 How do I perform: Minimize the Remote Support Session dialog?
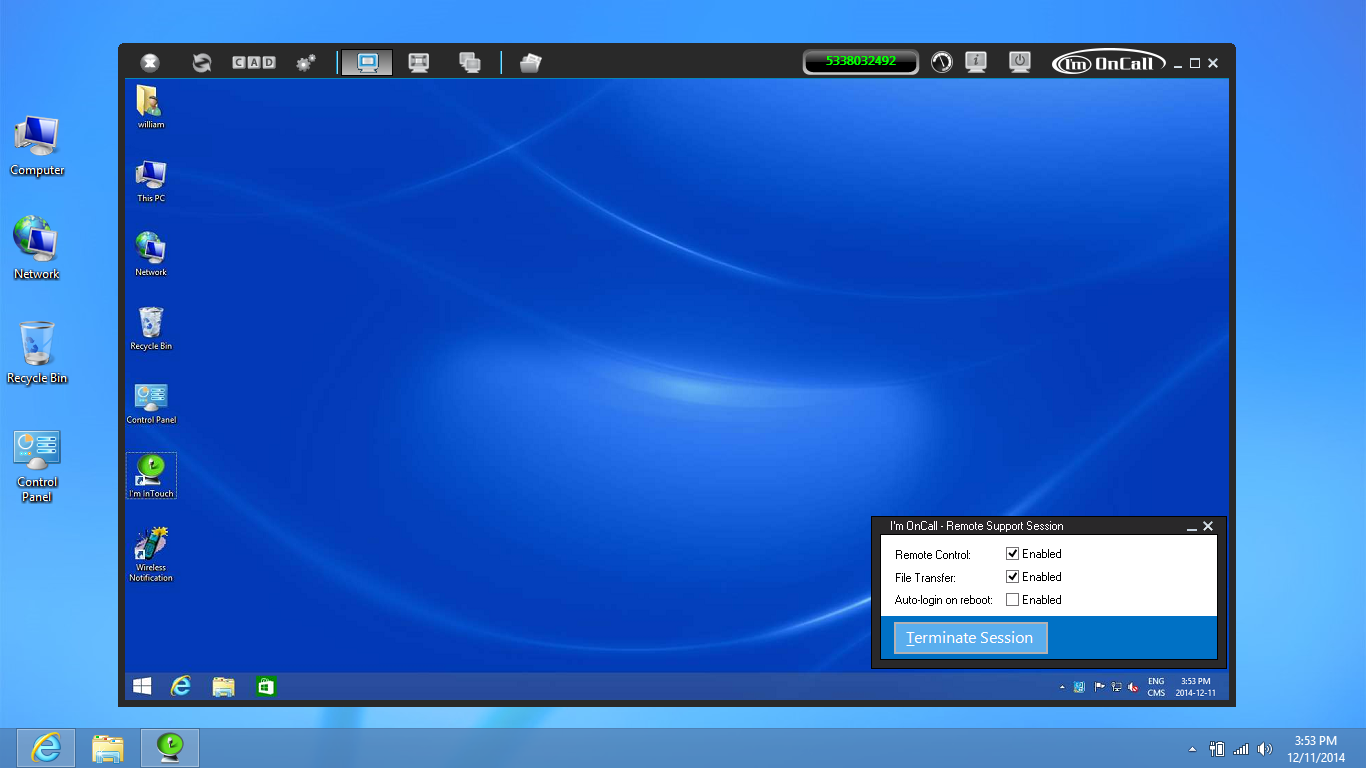pyautogui.click(x=1191, y=527)
